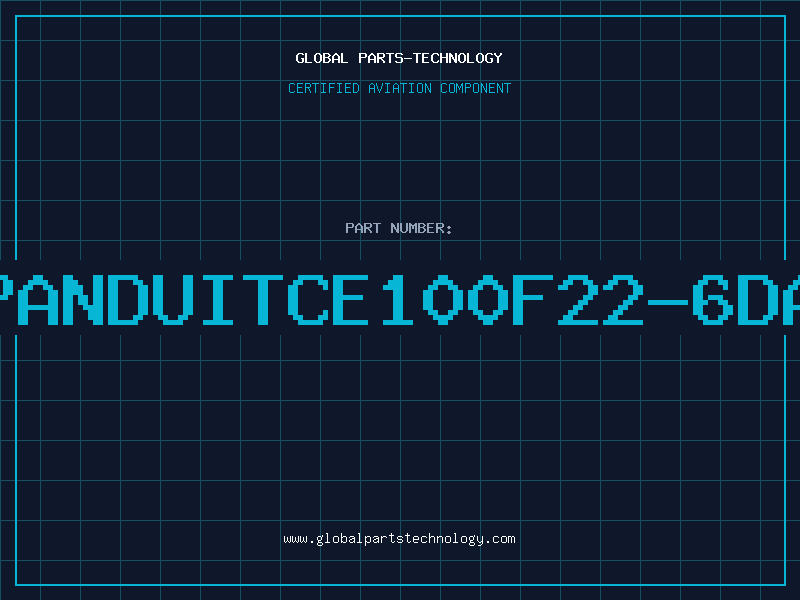Click the dash in the part number
The image size is (800, 600).
click(668, 302)
